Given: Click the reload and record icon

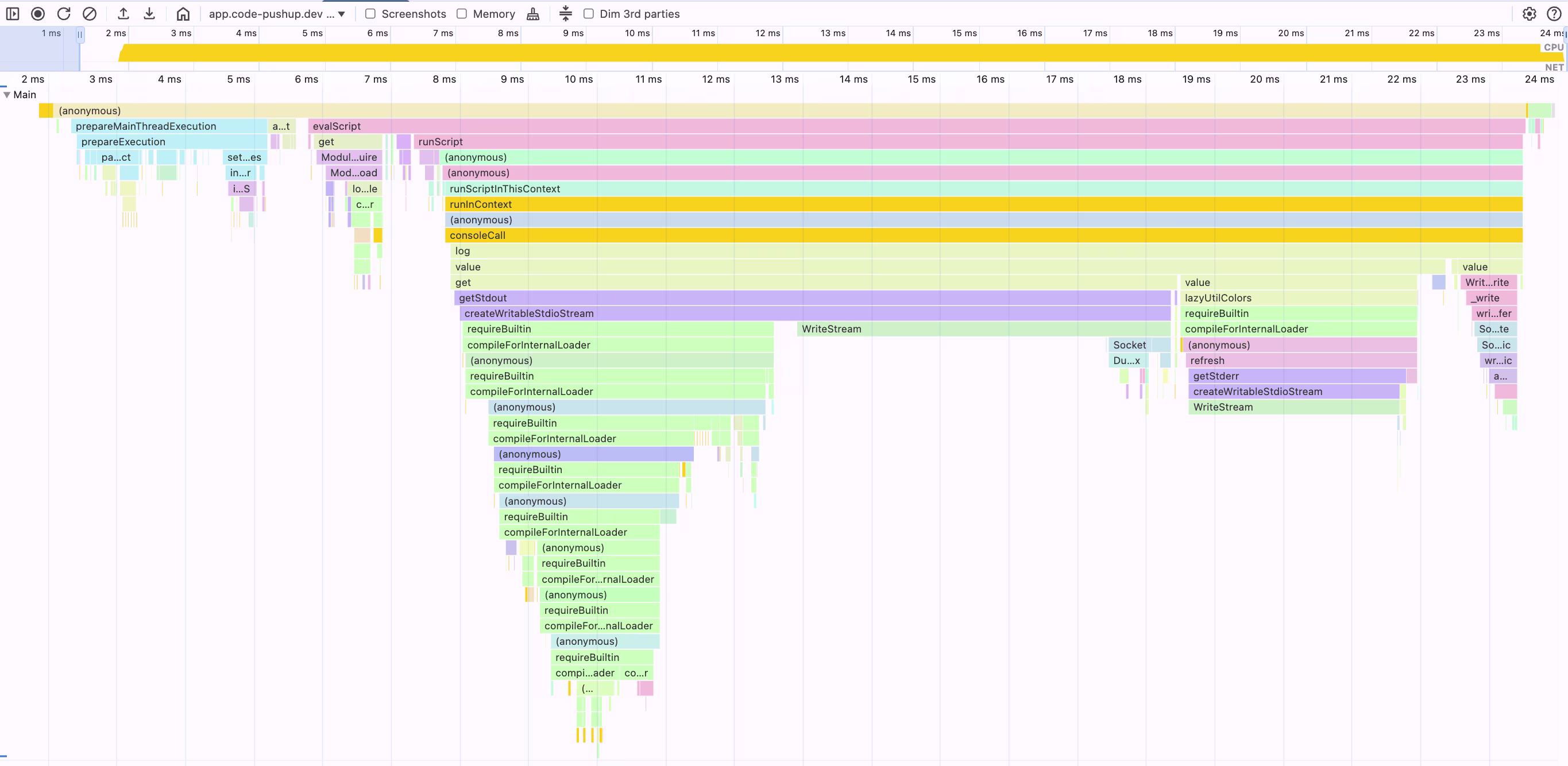Looking at the screenshot, I should (x=63, y=13).
